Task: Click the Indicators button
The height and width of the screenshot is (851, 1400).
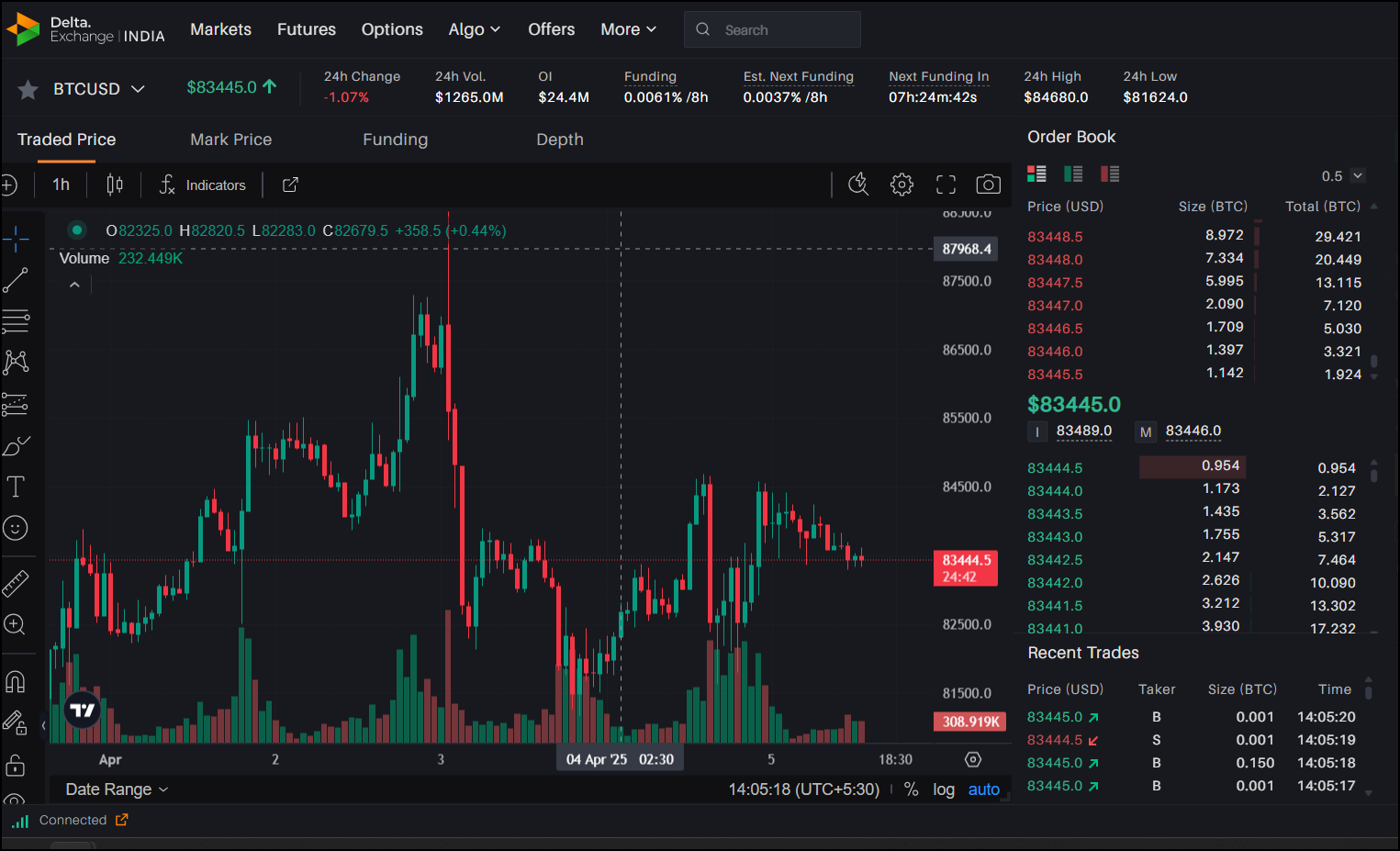Action: click(202, 185)
